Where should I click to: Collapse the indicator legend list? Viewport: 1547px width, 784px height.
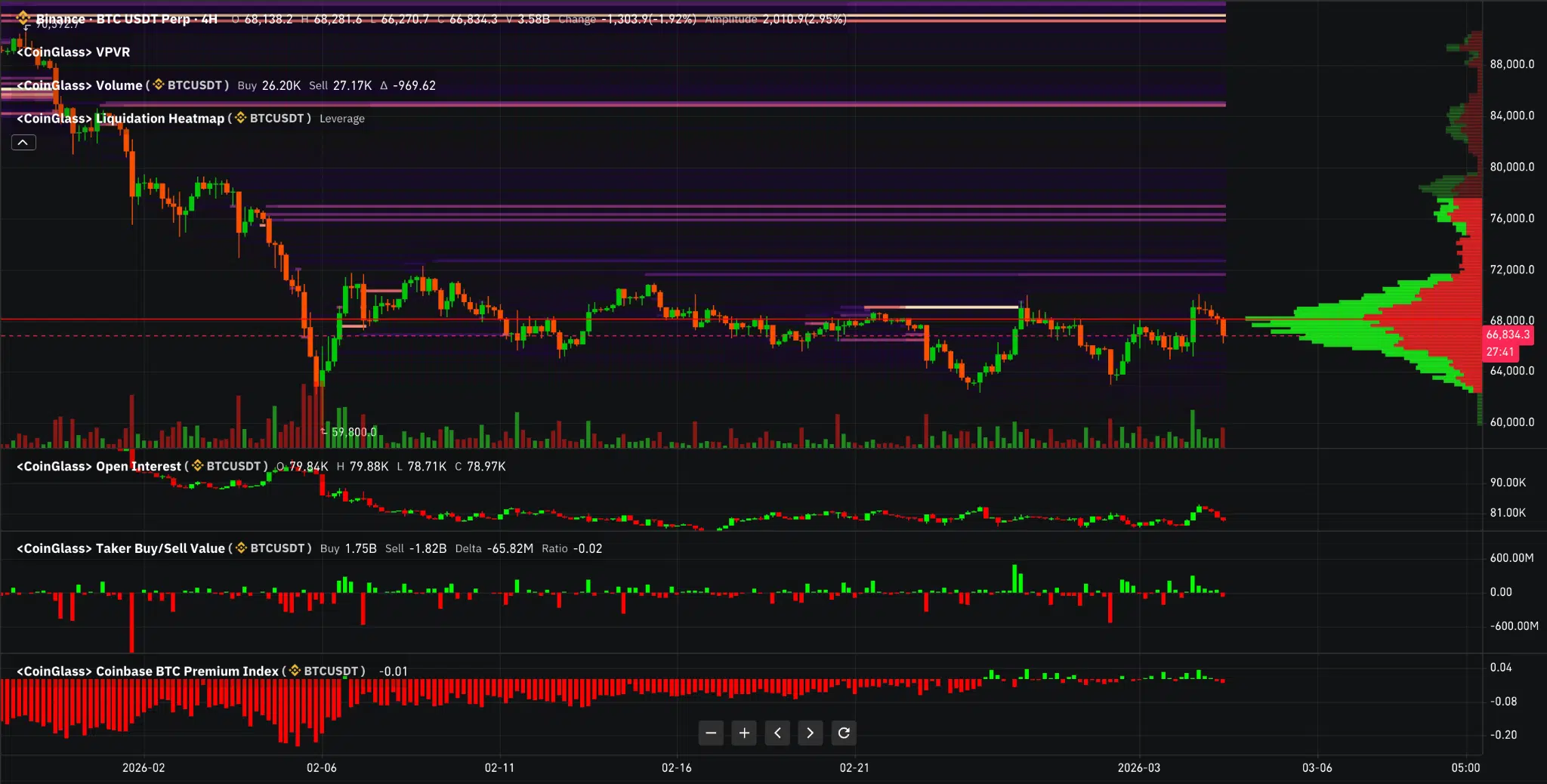point(23,143)
